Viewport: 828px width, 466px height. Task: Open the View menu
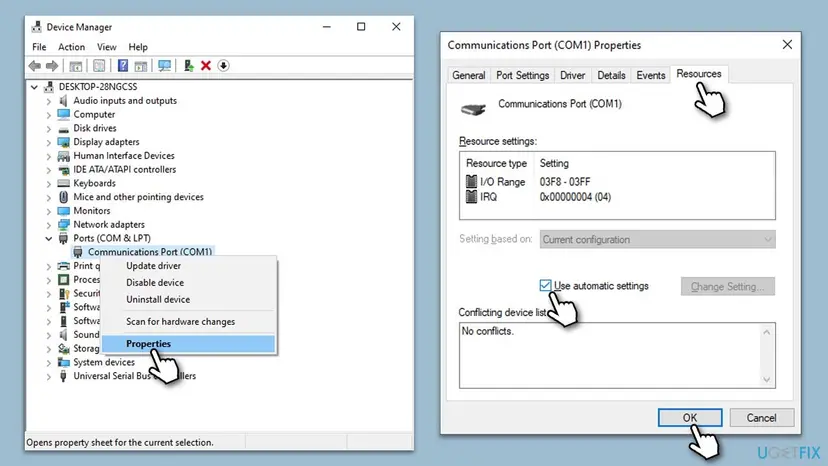pyautogui.click(x=107, y=47)
